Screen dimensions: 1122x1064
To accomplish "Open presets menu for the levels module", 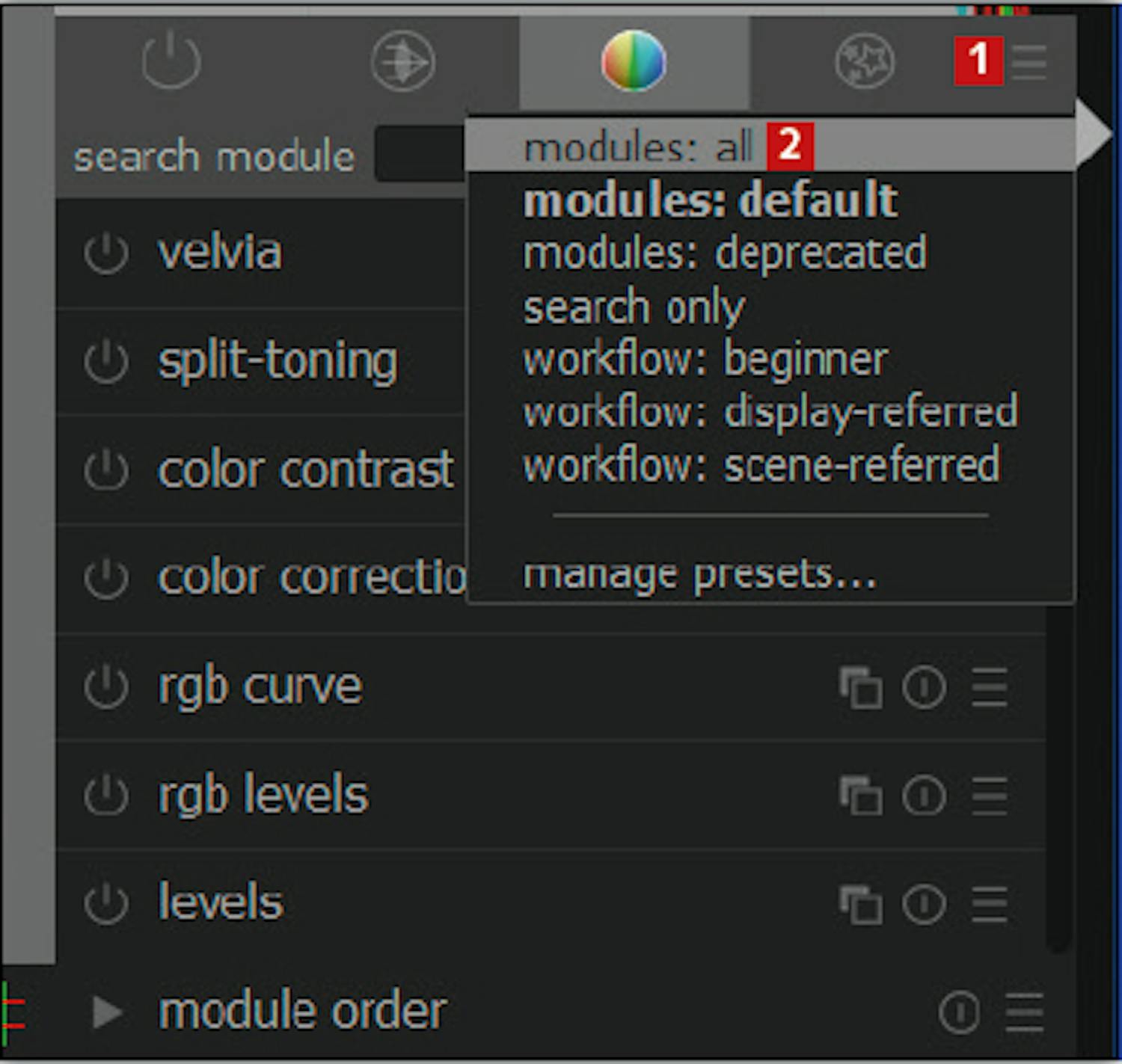I will [x=989, y=903].
